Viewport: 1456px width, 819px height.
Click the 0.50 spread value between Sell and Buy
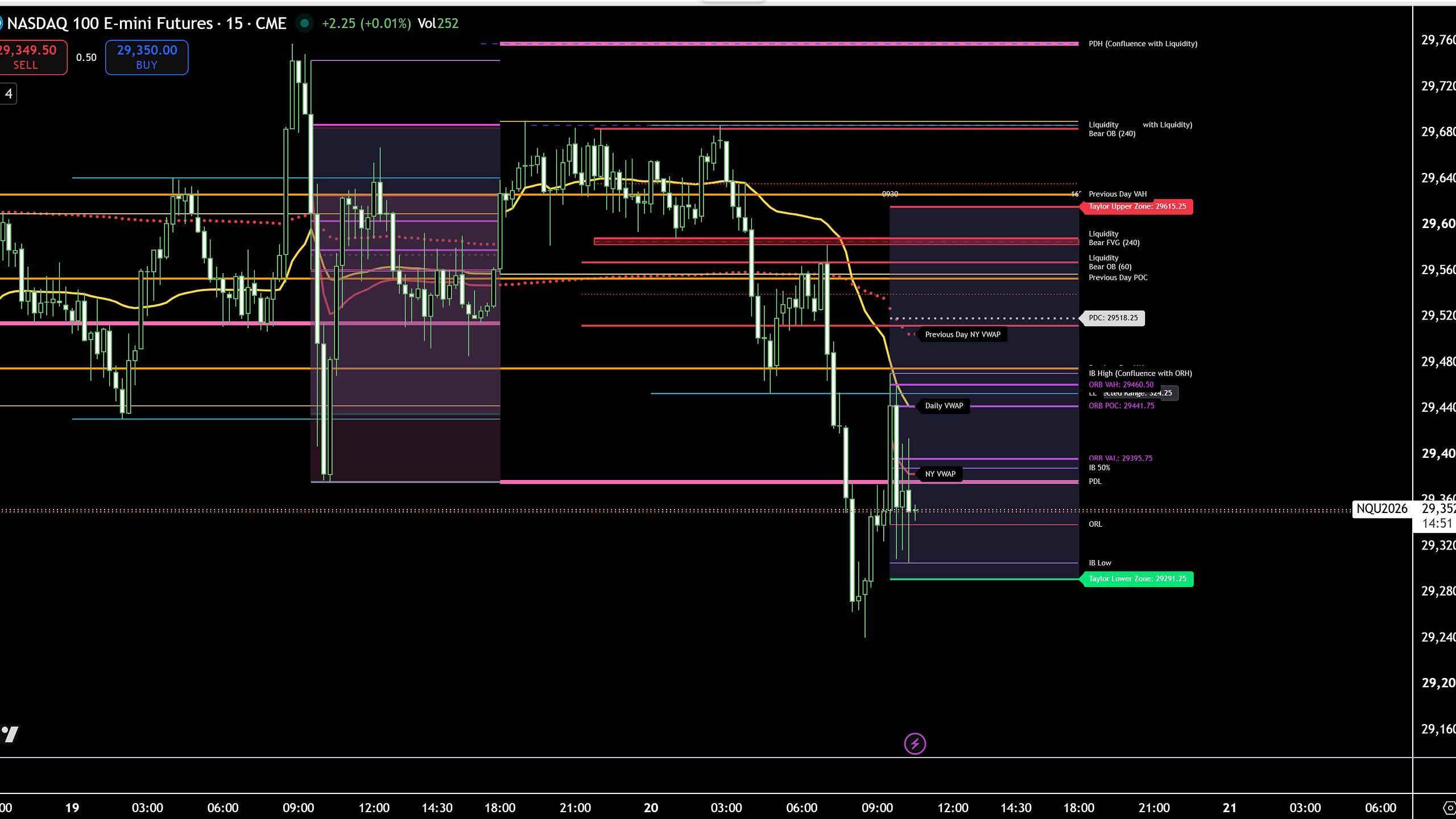click(86, 57)
